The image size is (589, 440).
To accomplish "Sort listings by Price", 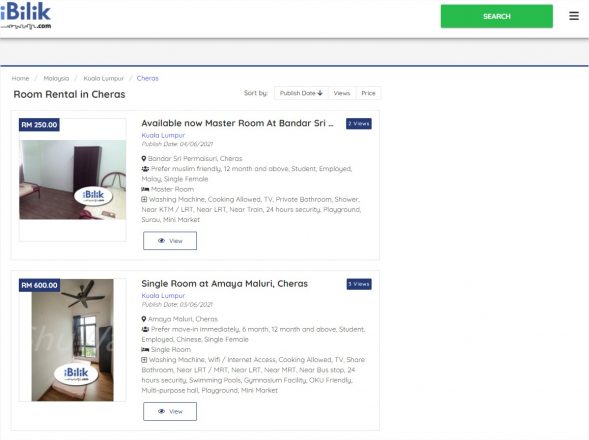I will pos(368,93).
